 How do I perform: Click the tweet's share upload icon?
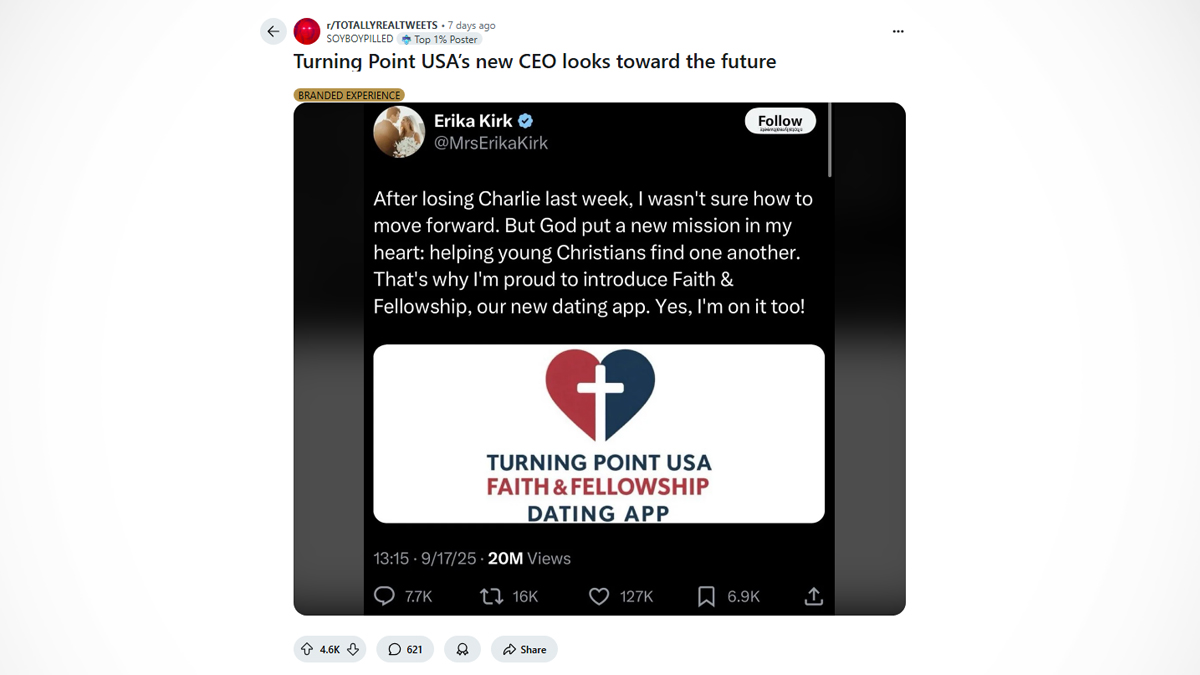pos(814,596)
